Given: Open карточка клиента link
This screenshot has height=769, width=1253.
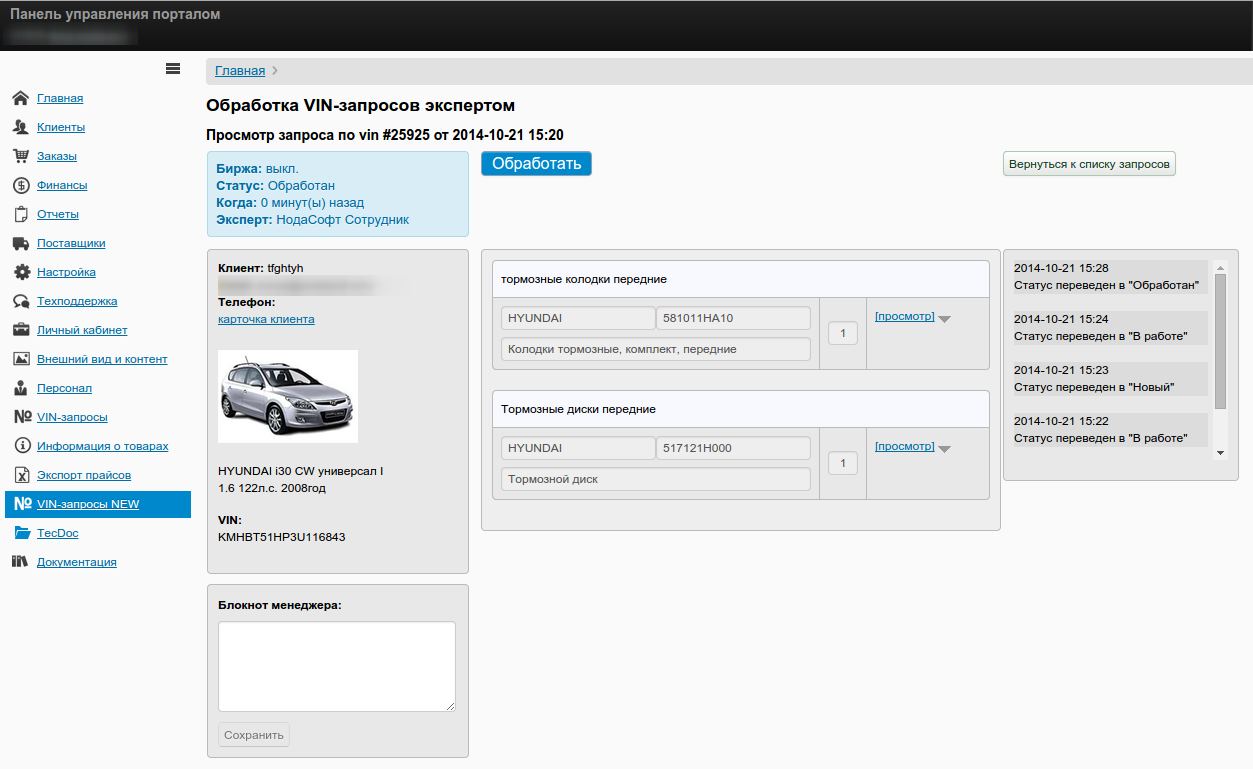Looking at the screenshot, I should pyautogui.click(x=266, y=319).
